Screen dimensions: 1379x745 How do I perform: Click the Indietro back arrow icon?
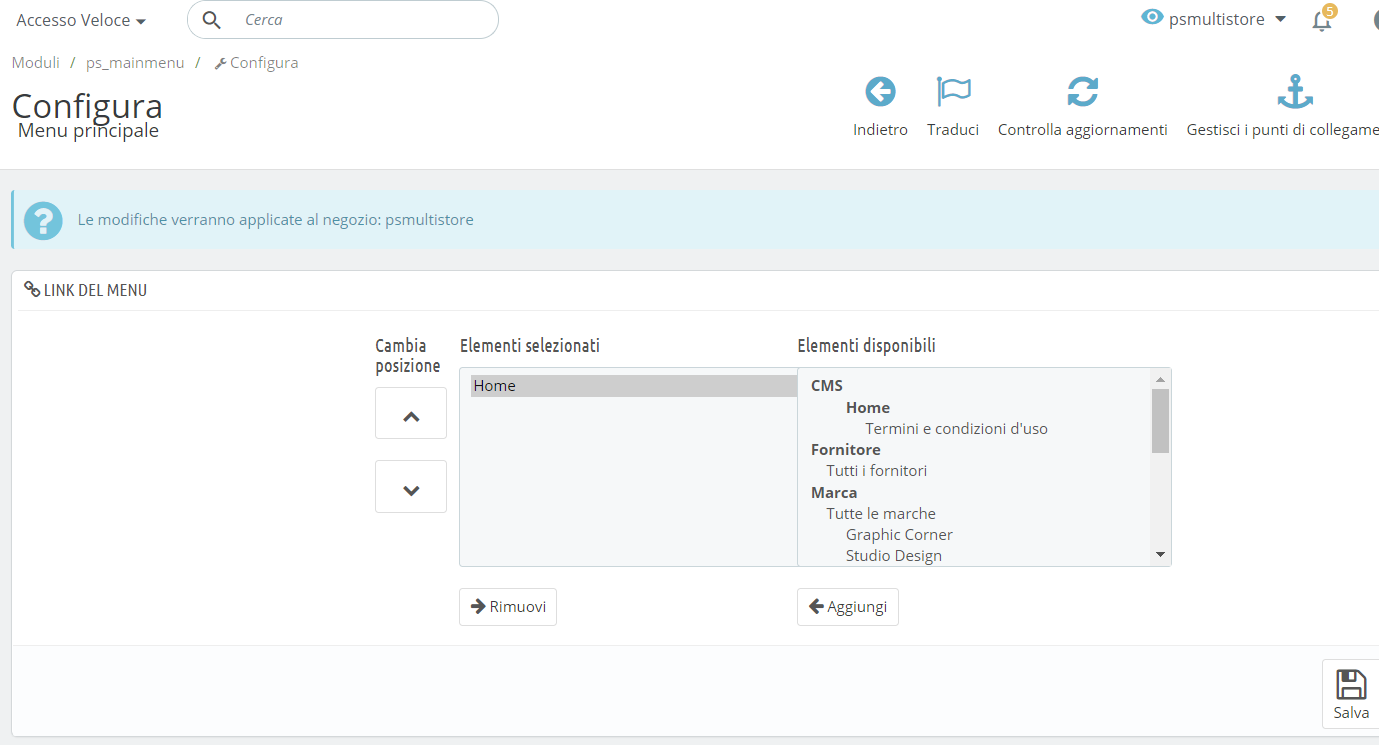click(880, 91)
